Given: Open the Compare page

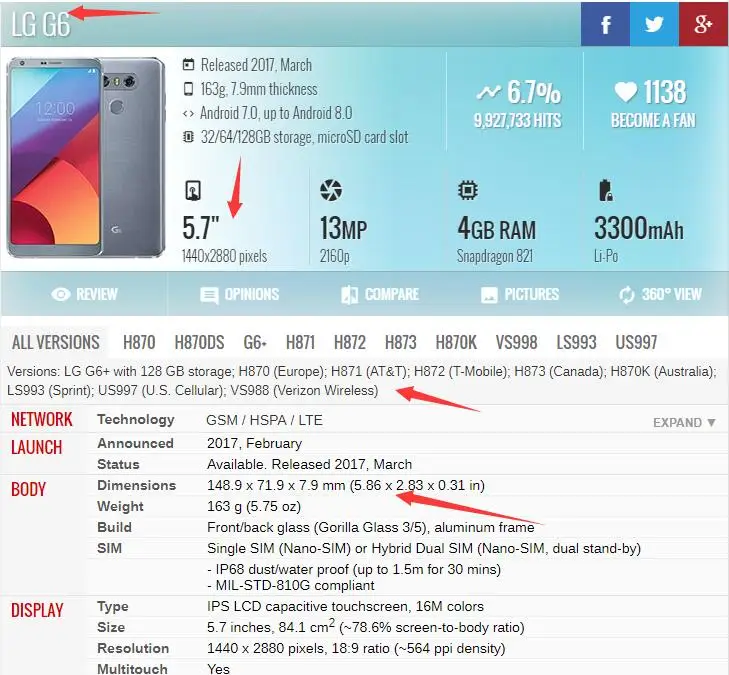Looking at the screenshot, I should point(380,294).
